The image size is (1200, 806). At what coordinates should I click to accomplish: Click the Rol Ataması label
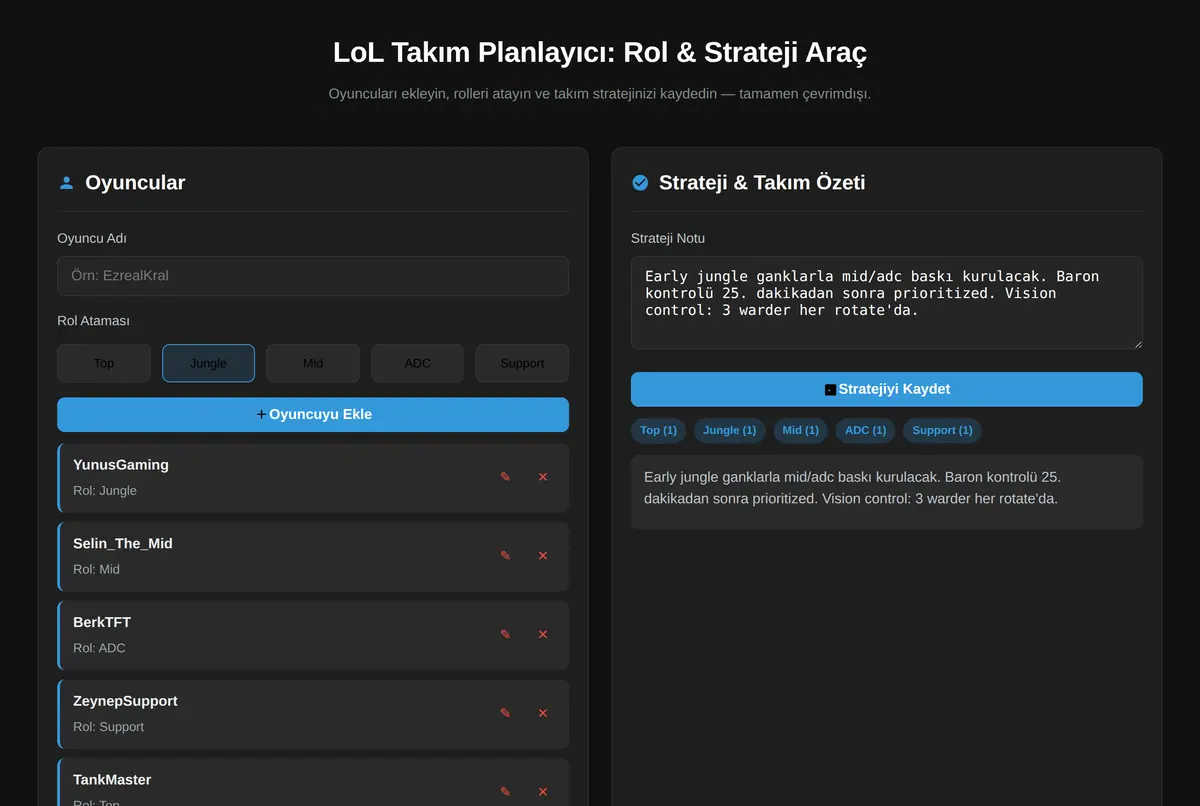pos(94,321)
